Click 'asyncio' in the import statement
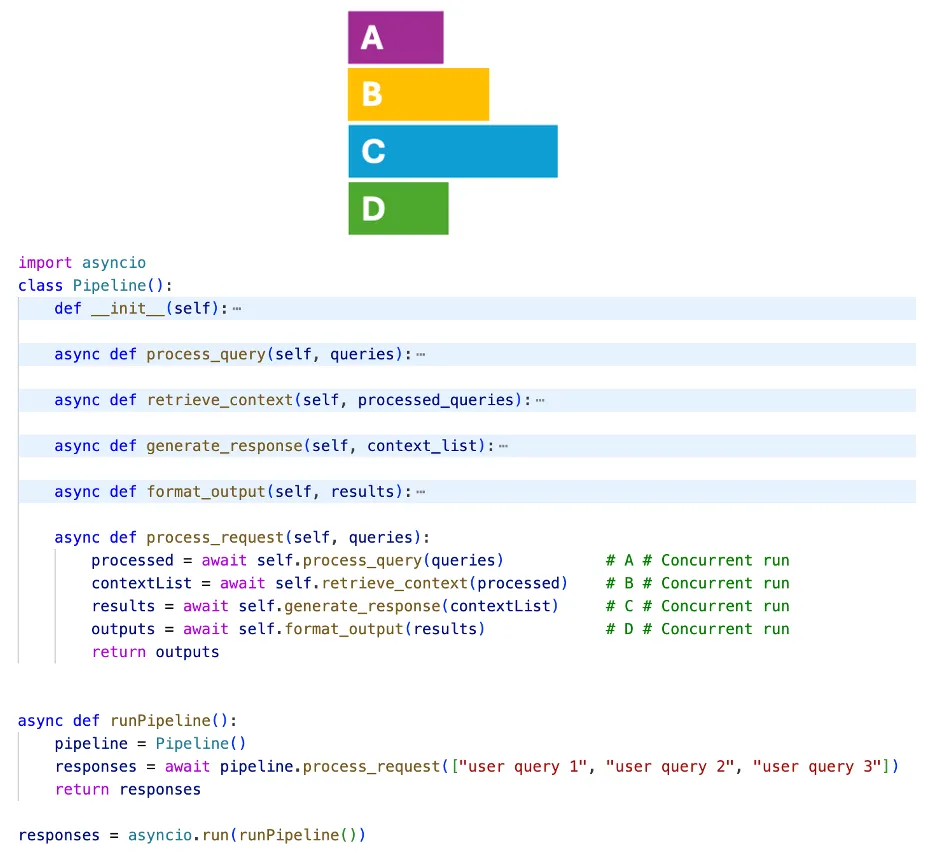 pos(114,262)
